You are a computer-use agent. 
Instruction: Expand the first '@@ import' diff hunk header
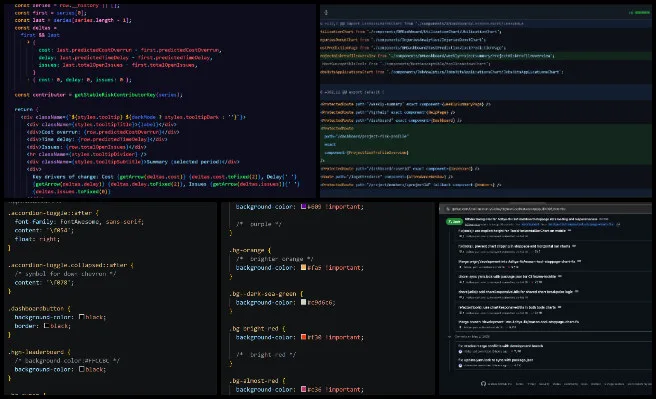click(x=486, y=23)
